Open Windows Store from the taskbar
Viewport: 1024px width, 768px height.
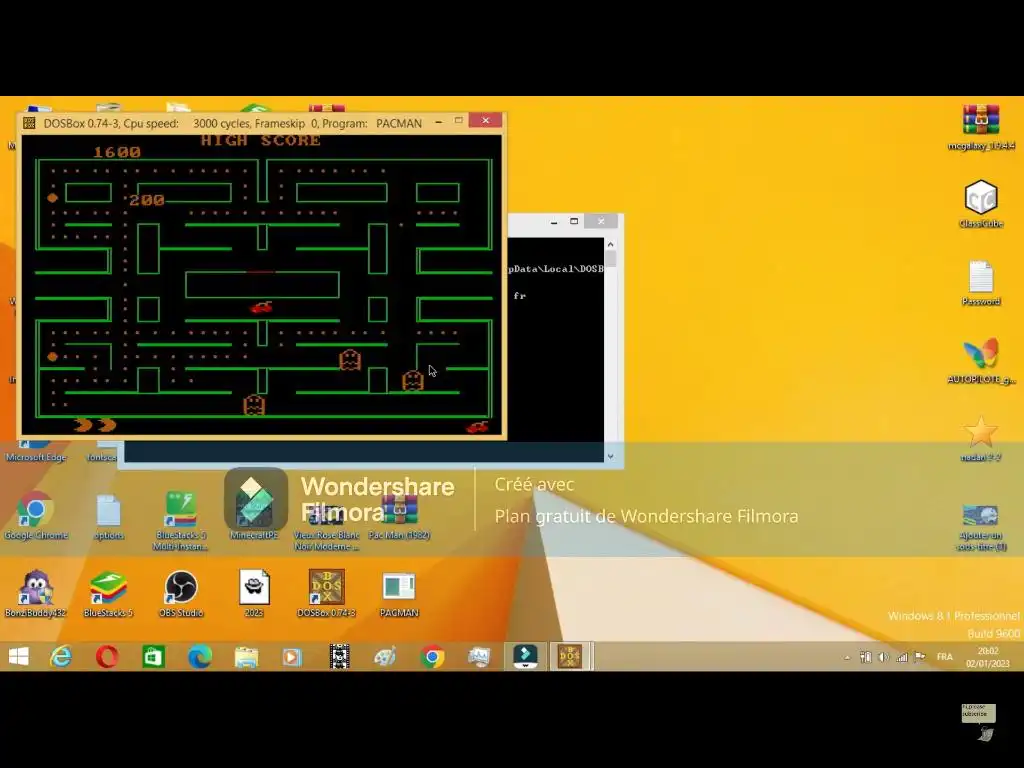(153, 656)
